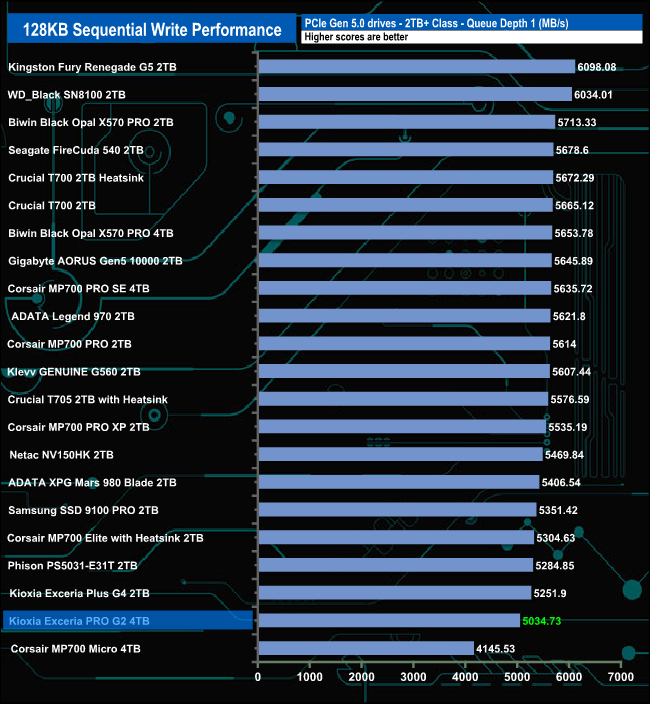Click the x-axis label 5000
The width and height of the screenshot is (650, 704).
point(517,677)
